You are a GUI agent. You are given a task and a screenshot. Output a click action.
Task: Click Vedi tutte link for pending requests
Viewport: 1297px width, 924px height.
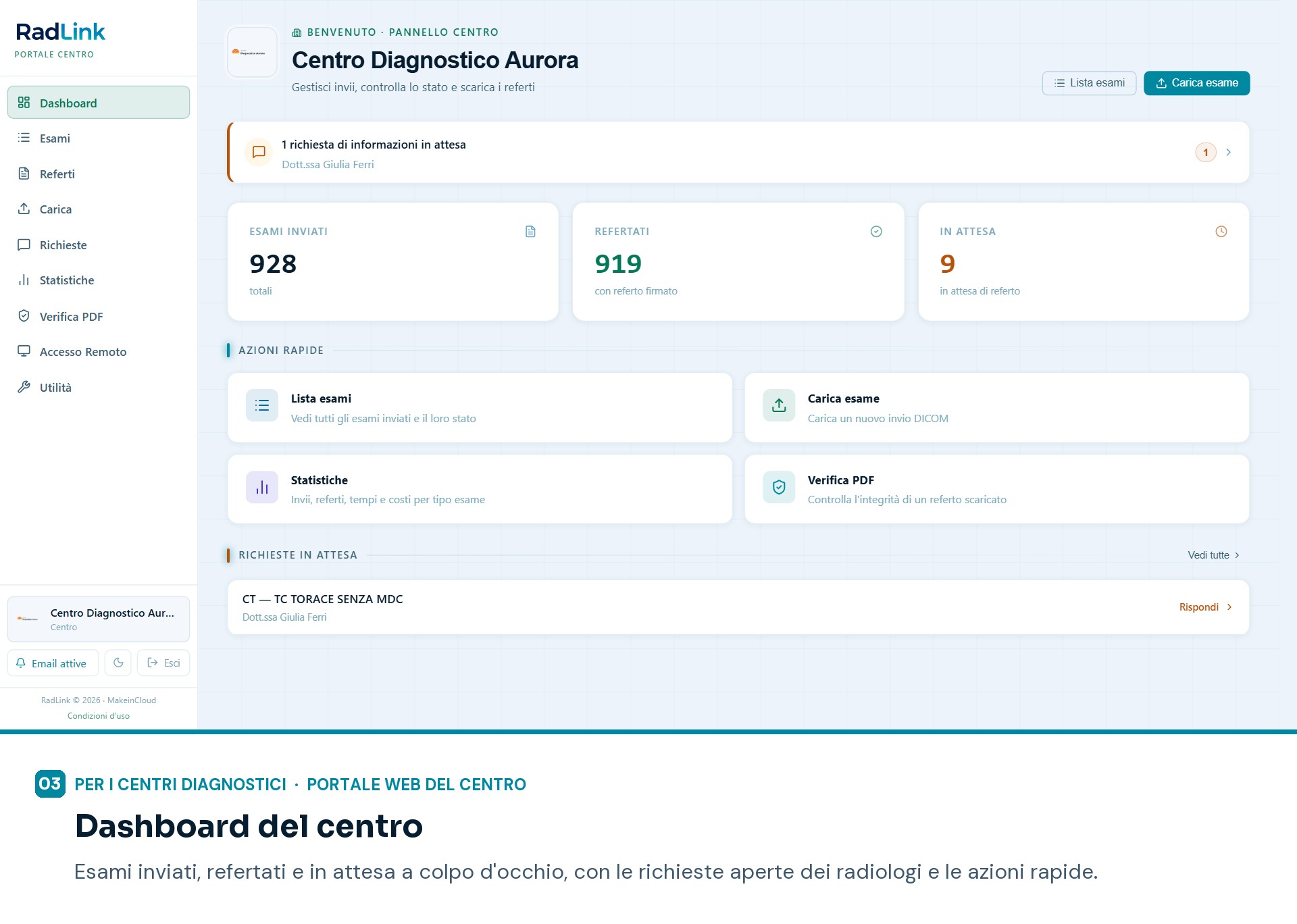click(x=1213, y=555)
